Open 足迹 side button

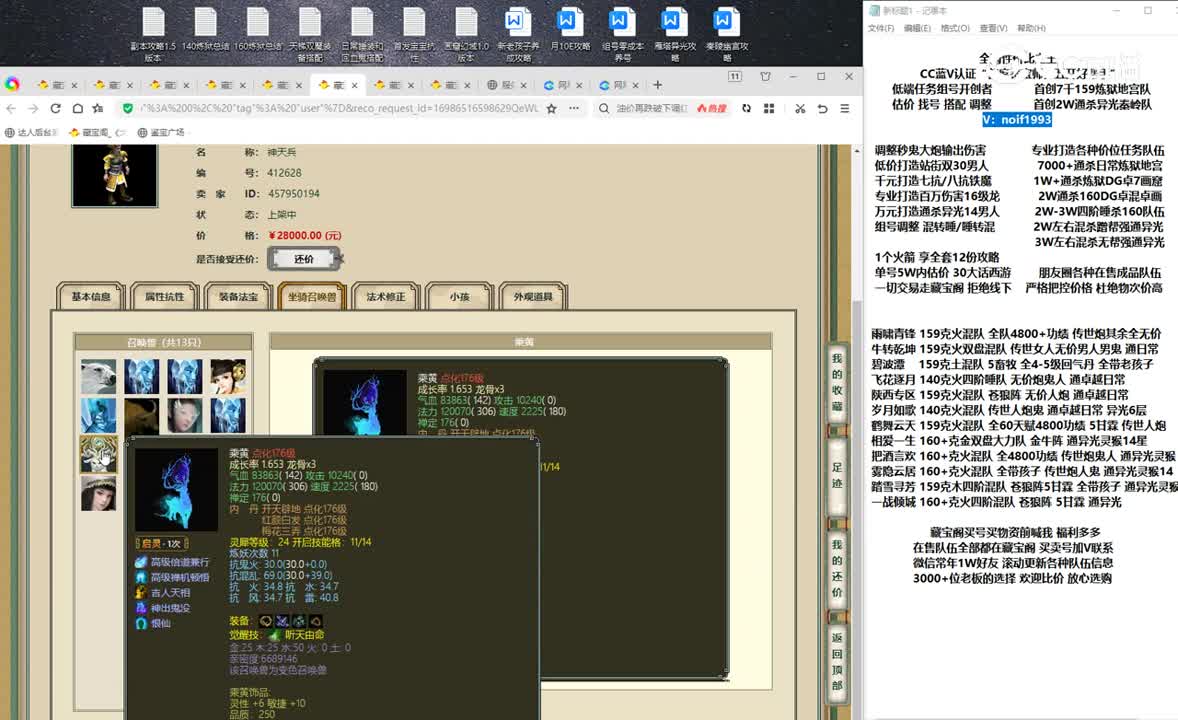pyautogui.click(x=837, y=476)
